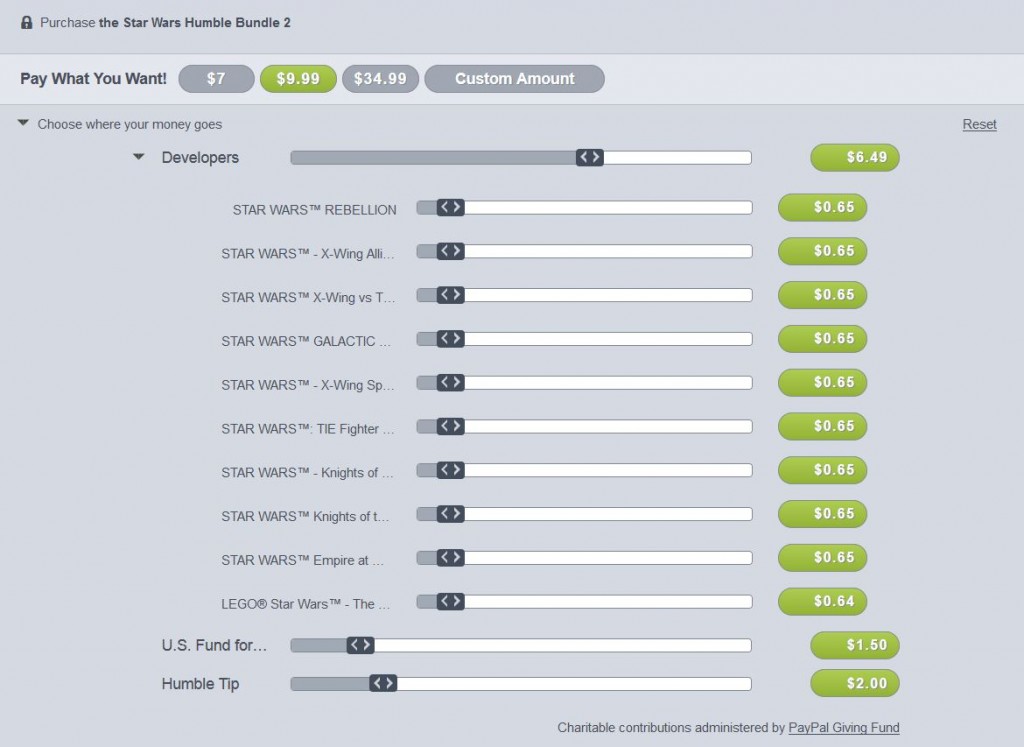Click the Humble Tip $2.00 amount field
Viewport: 1024px width, 747px height.
[855, 684]
